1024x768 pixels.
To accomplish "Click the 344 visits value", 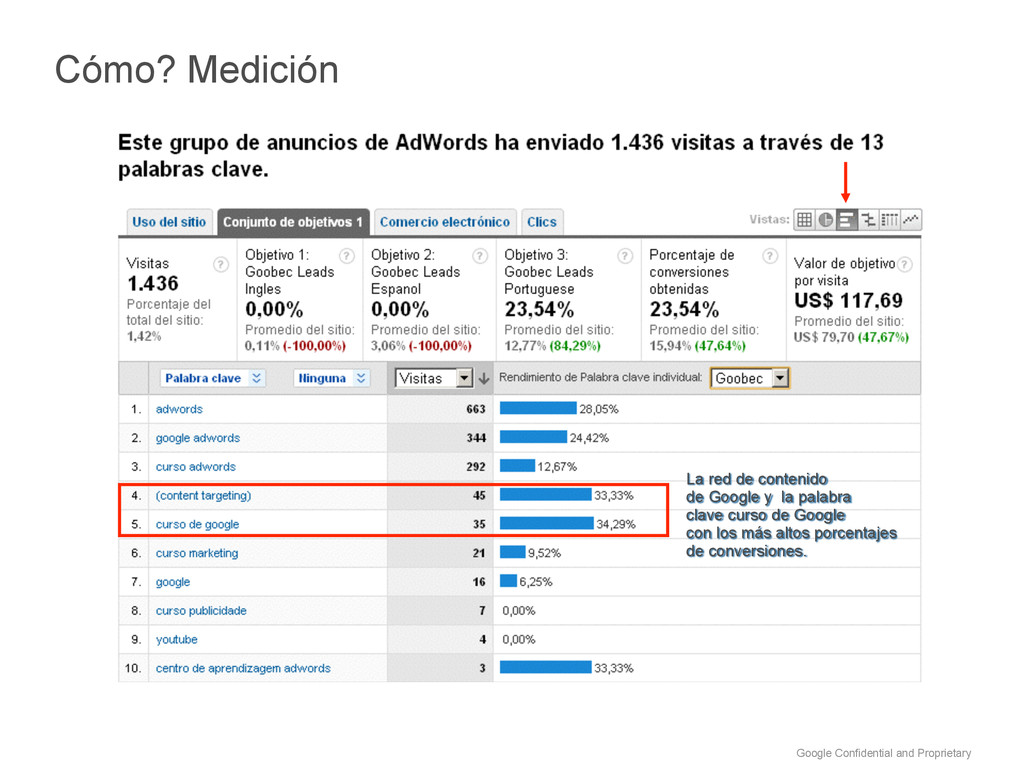I will (476, 438).
